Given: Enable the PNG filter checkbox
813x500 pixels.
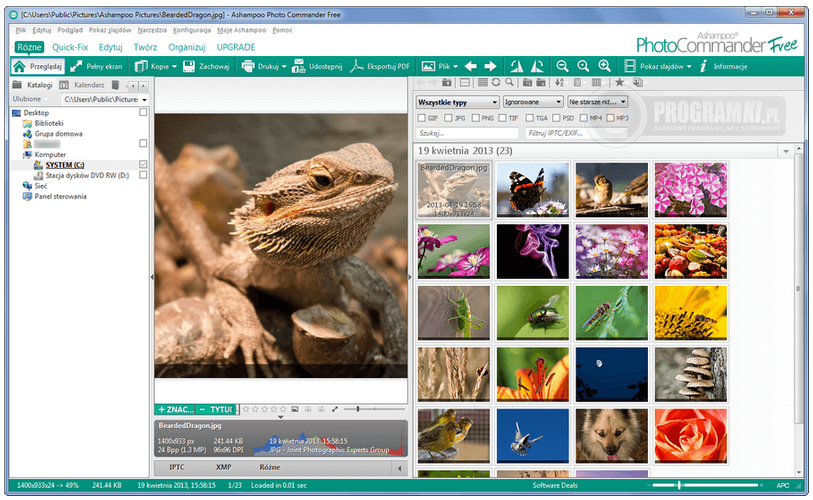Looking at the screenshot, I should pyautogui.click(x=475, y=118).
